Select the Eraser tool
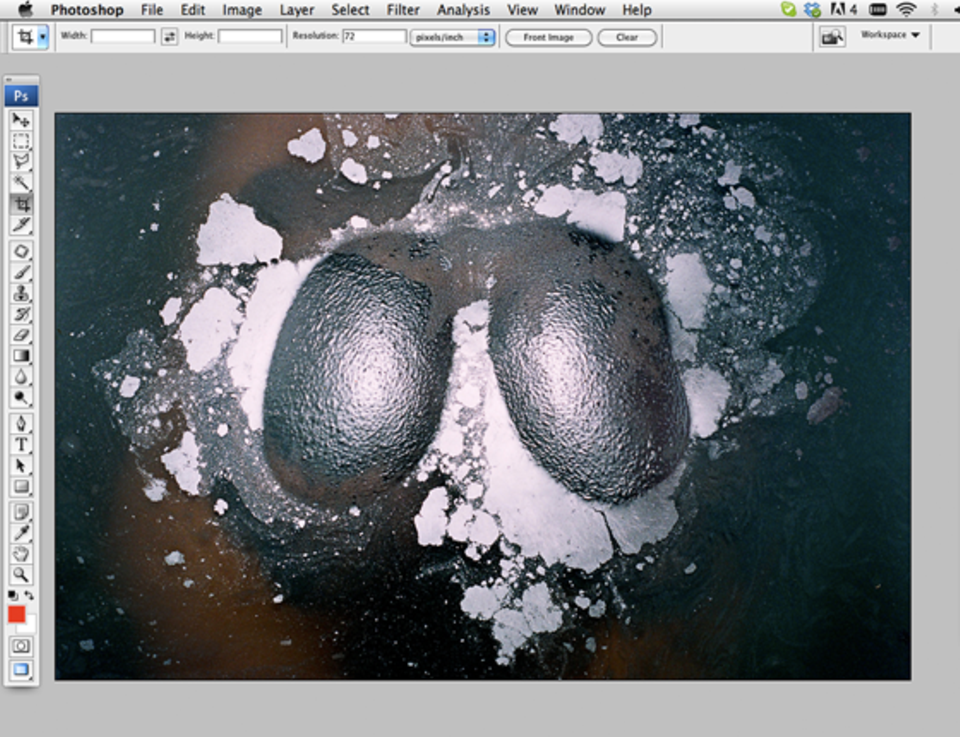This screenshot has width=960, height=737. click(x=21, y=335)
